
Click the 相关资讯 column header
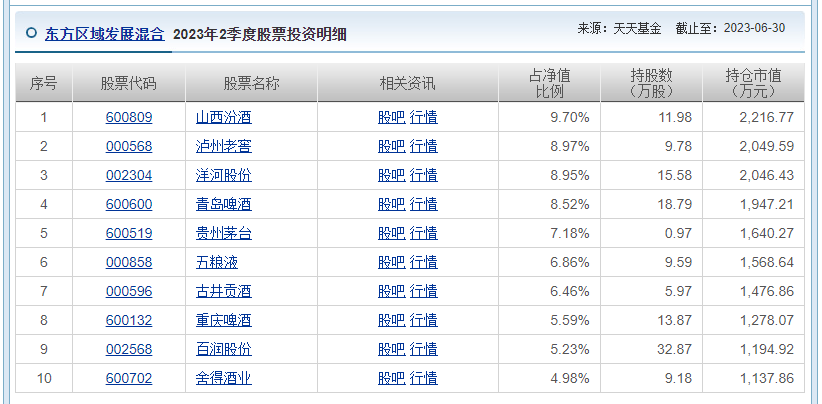pyautogui.click(x=408, y=83)
